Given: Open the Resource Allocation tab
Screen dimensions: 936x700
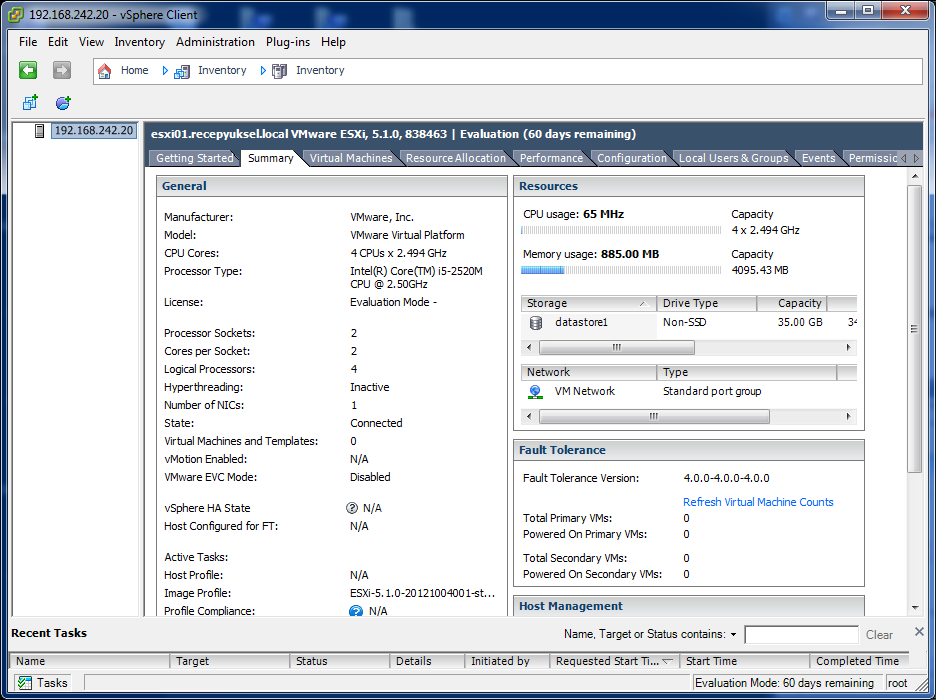Looking at the screenshot, I should [456, 158].
